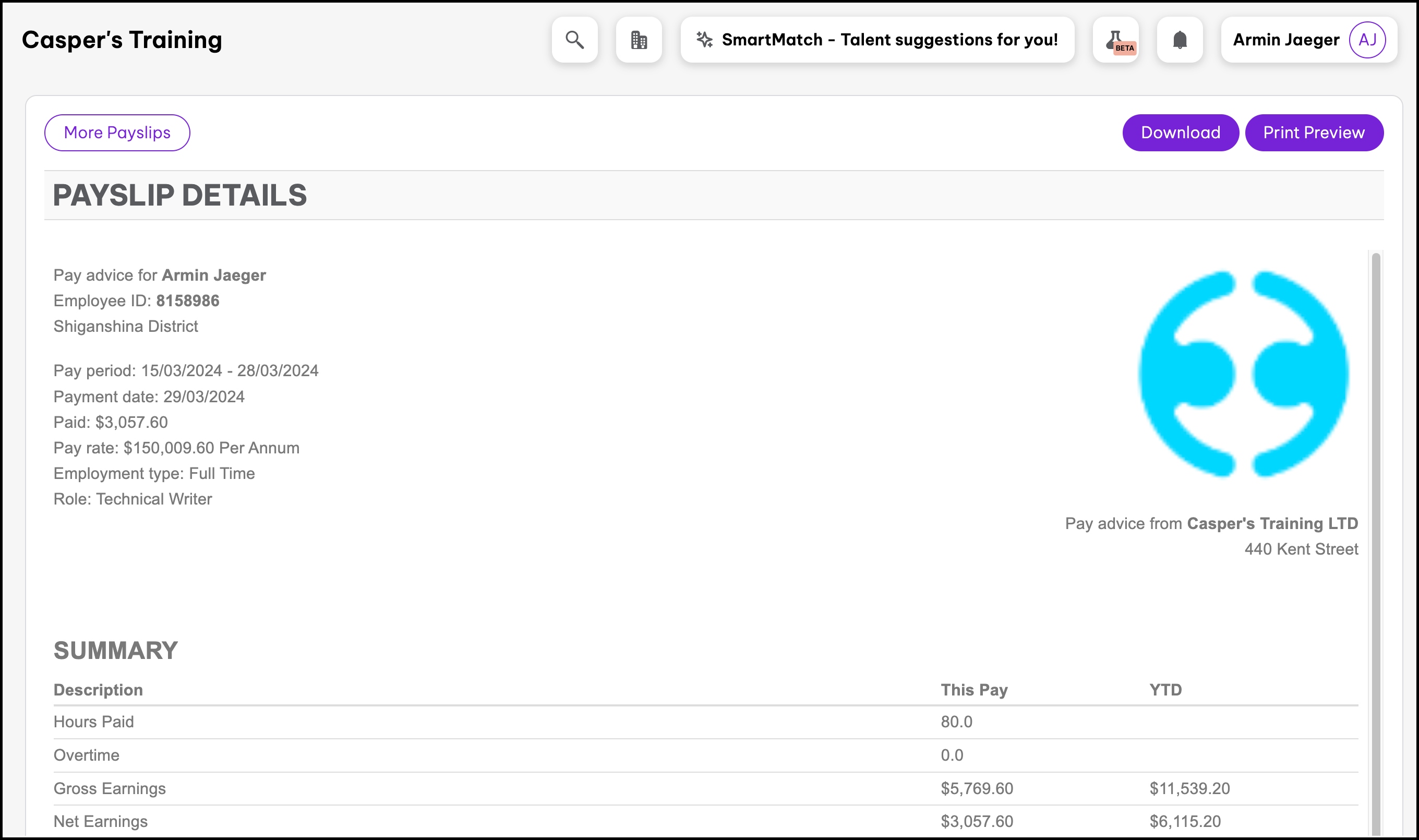
Task: Click the Casper's Training title
Action: point(122,40)
